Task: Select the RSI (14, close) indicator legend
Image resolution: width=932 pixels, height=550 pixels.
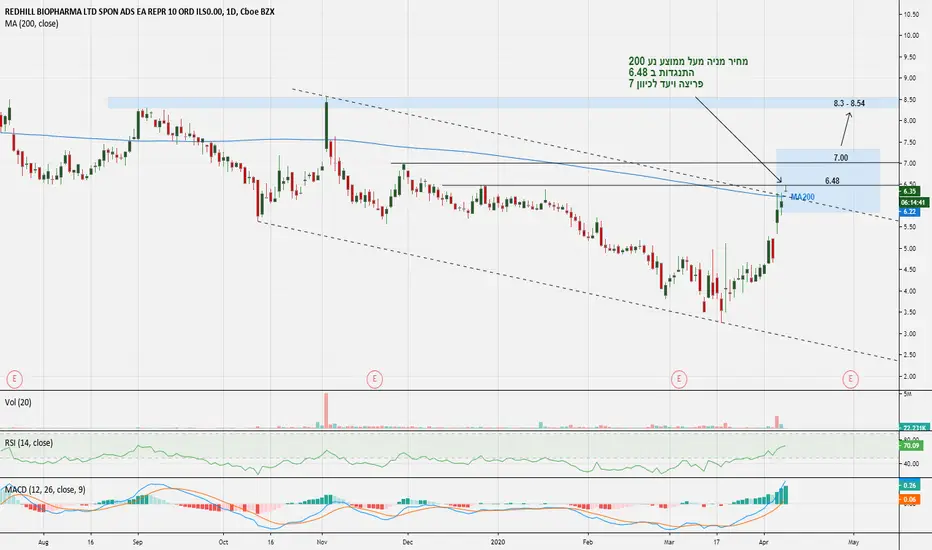Action: (29, 443)
